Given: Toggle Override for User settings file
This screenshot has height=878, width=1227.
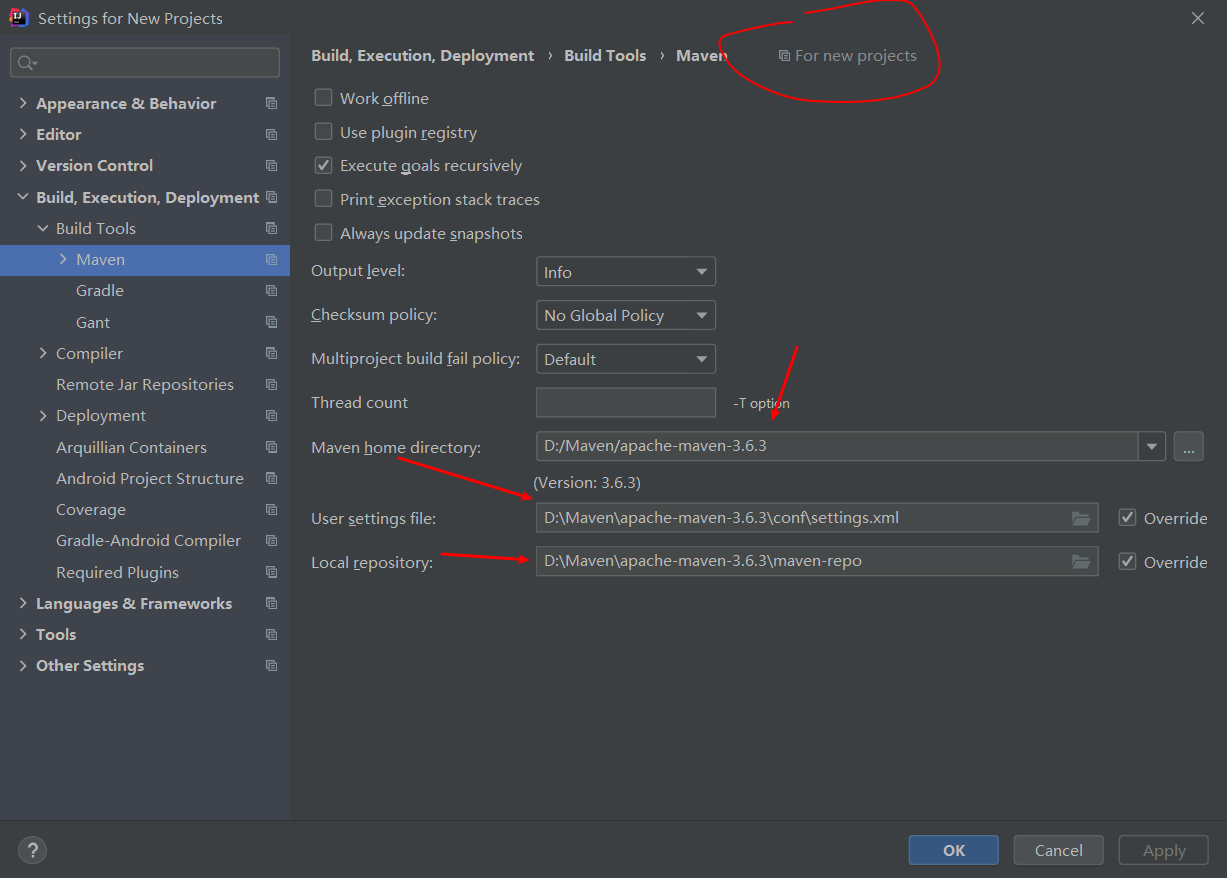Looking at the screenshot, I should (1128, 517).
